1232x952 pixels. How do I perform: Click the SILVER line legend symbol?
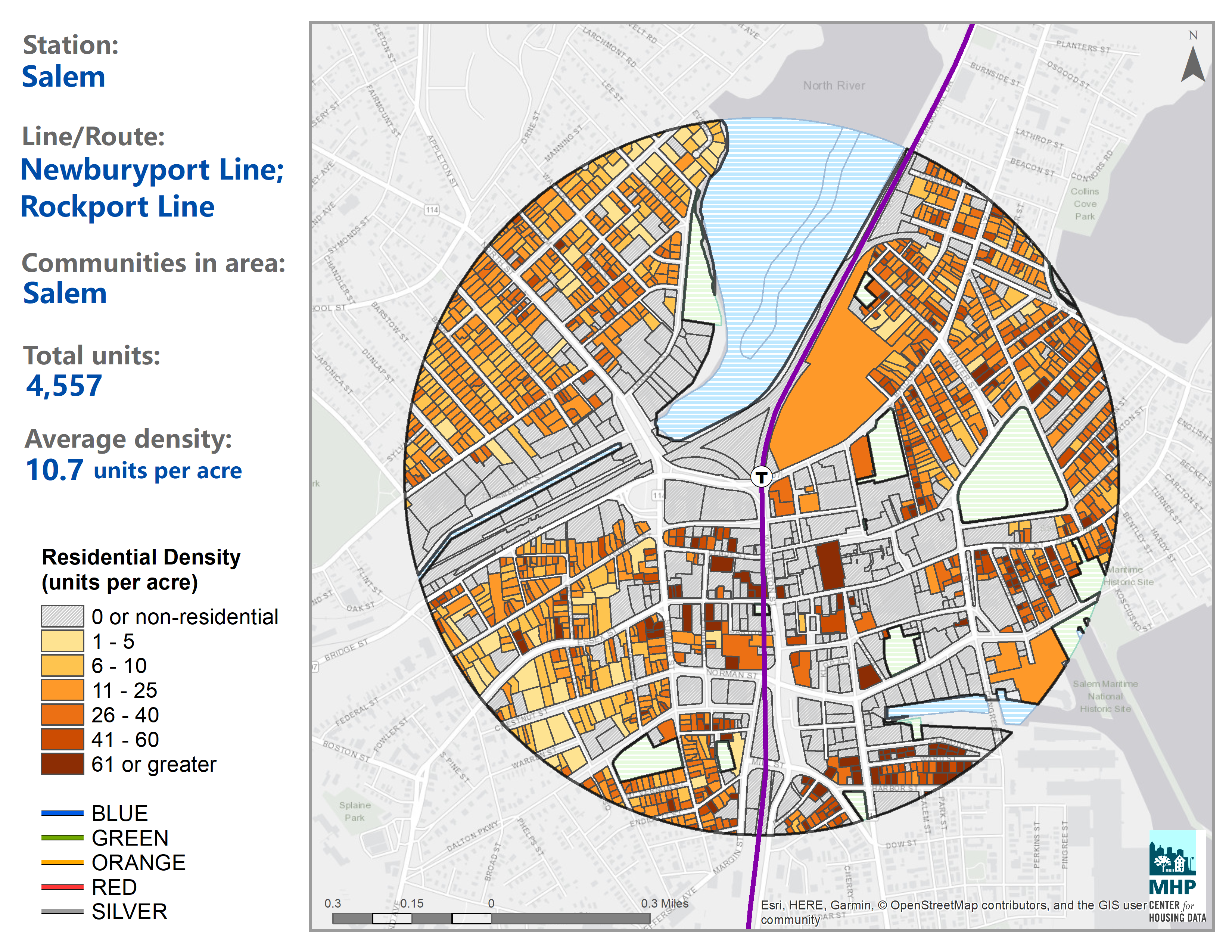point(62,911)
